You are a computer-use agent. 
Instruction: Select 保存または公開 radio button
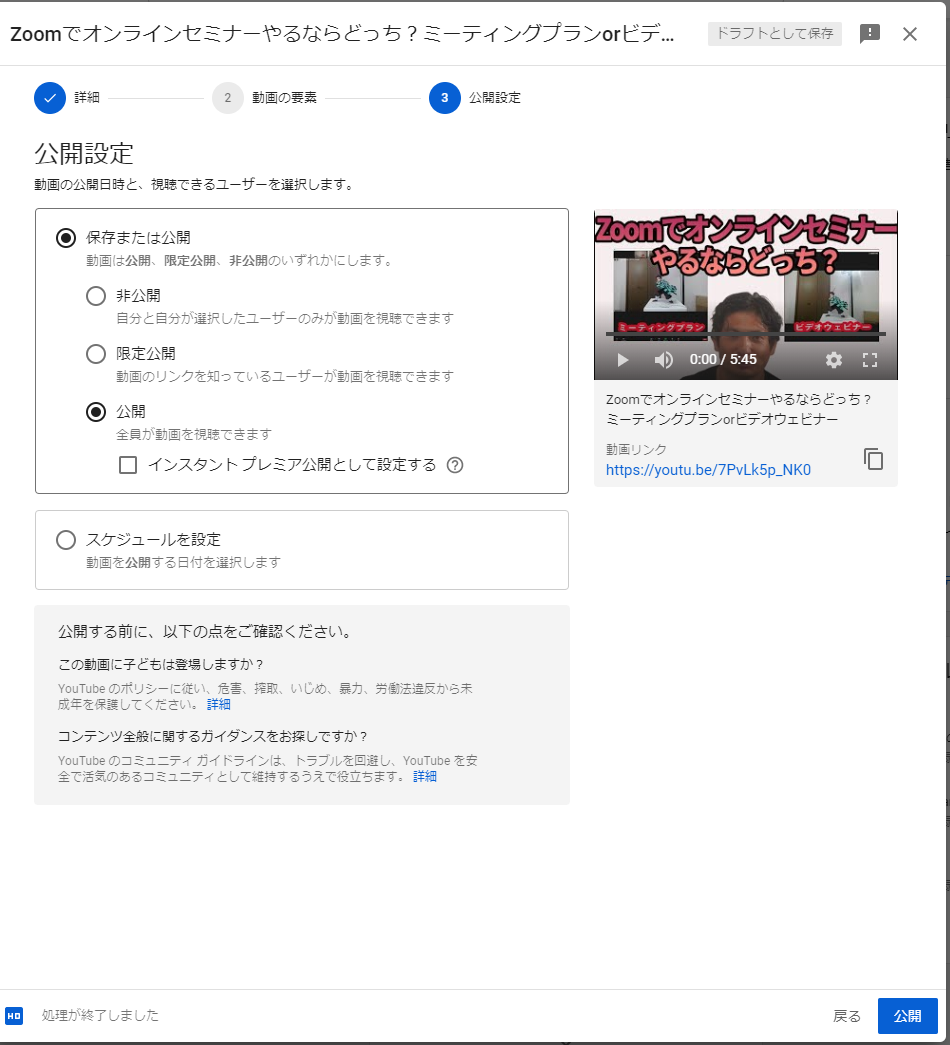point(65,238)
